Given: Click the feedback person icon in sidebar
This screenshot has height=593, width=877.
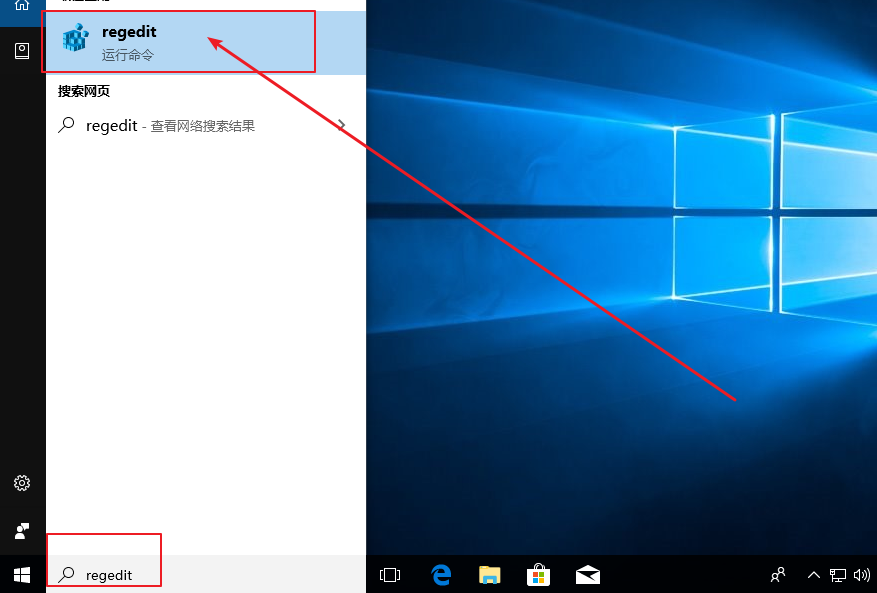Looking at the screenshot, I should click(21, 530).
